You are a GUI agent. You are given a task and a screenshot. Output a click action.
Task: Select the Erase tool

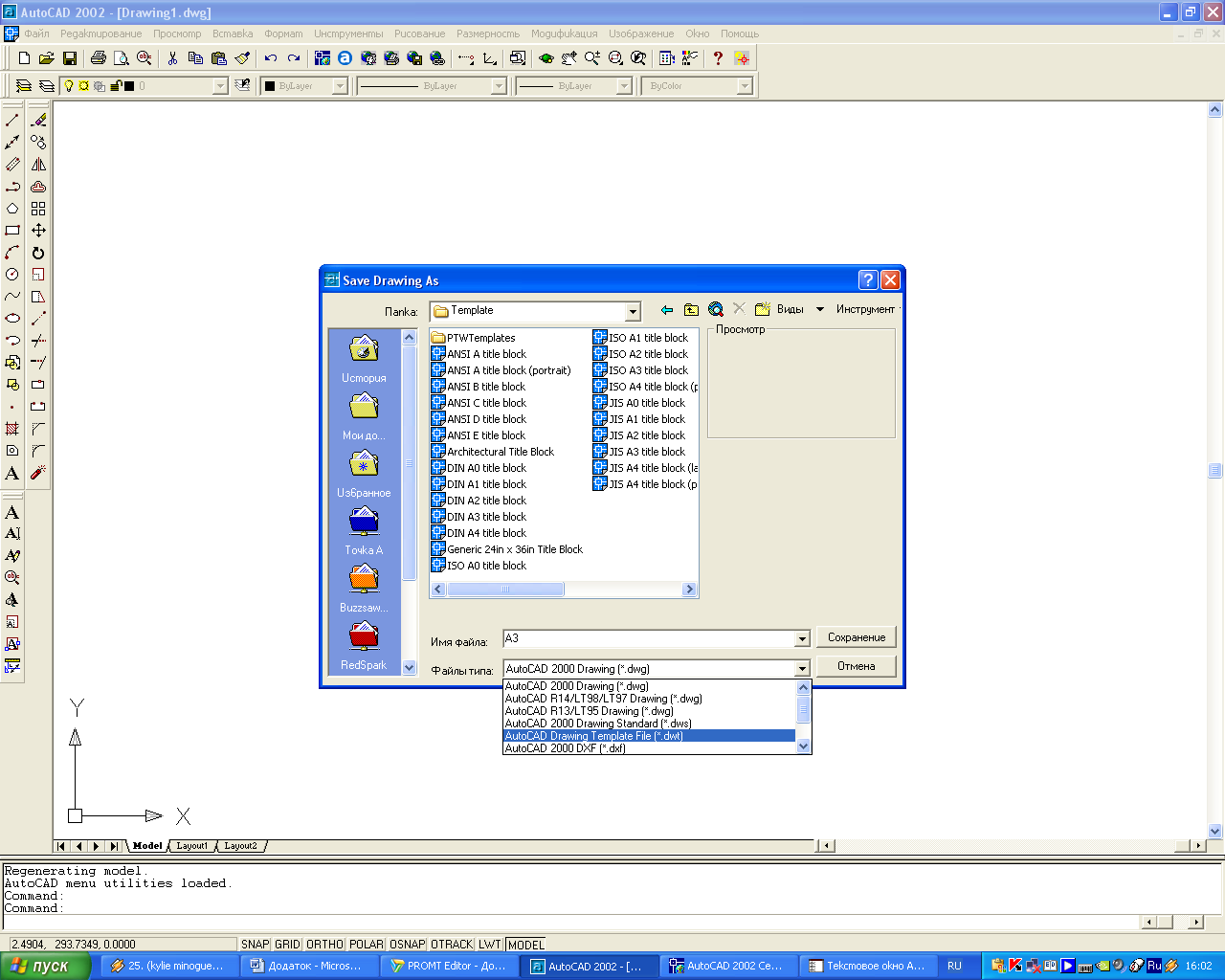[x=38, y=120]
